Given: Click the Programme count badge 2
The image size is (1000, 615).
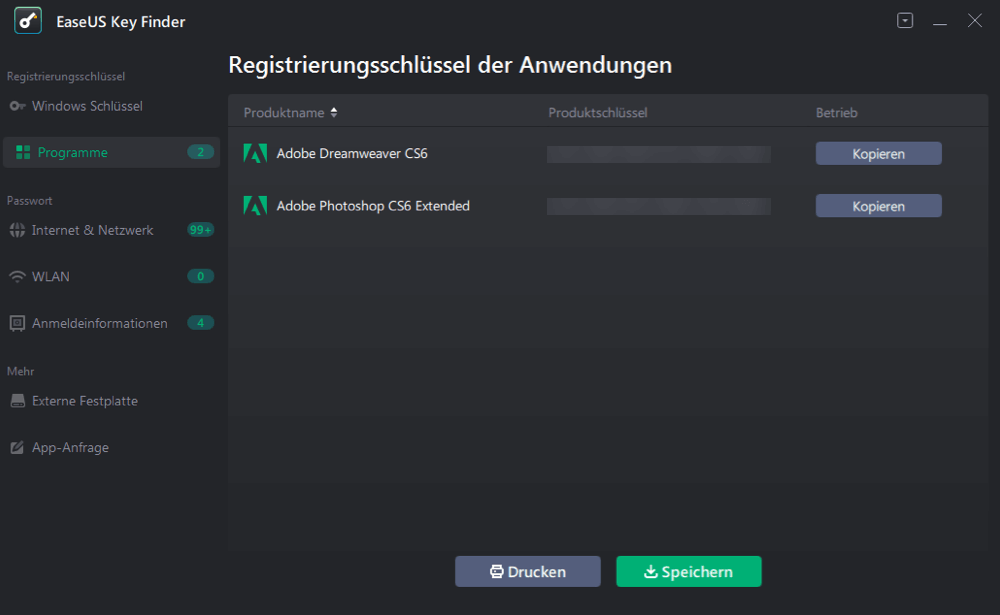Looking at the screenshot, I should [x=200, y=152].
